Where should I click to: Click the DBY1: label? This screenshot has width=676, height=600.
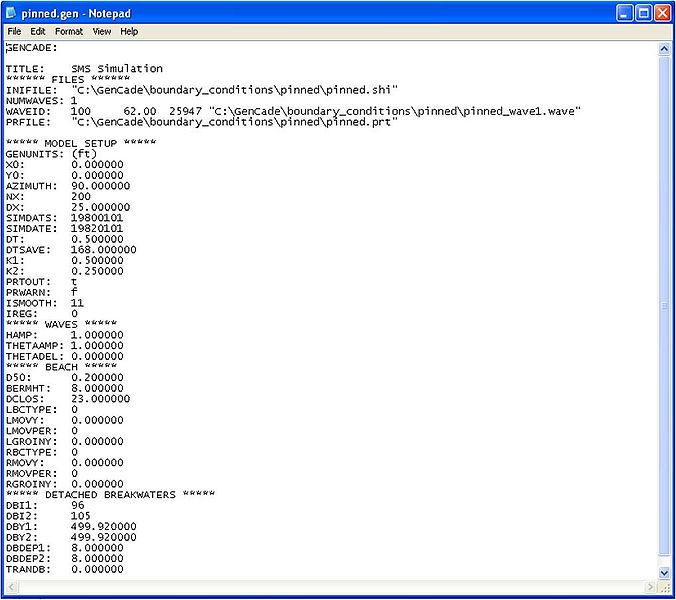click(22, 527)
